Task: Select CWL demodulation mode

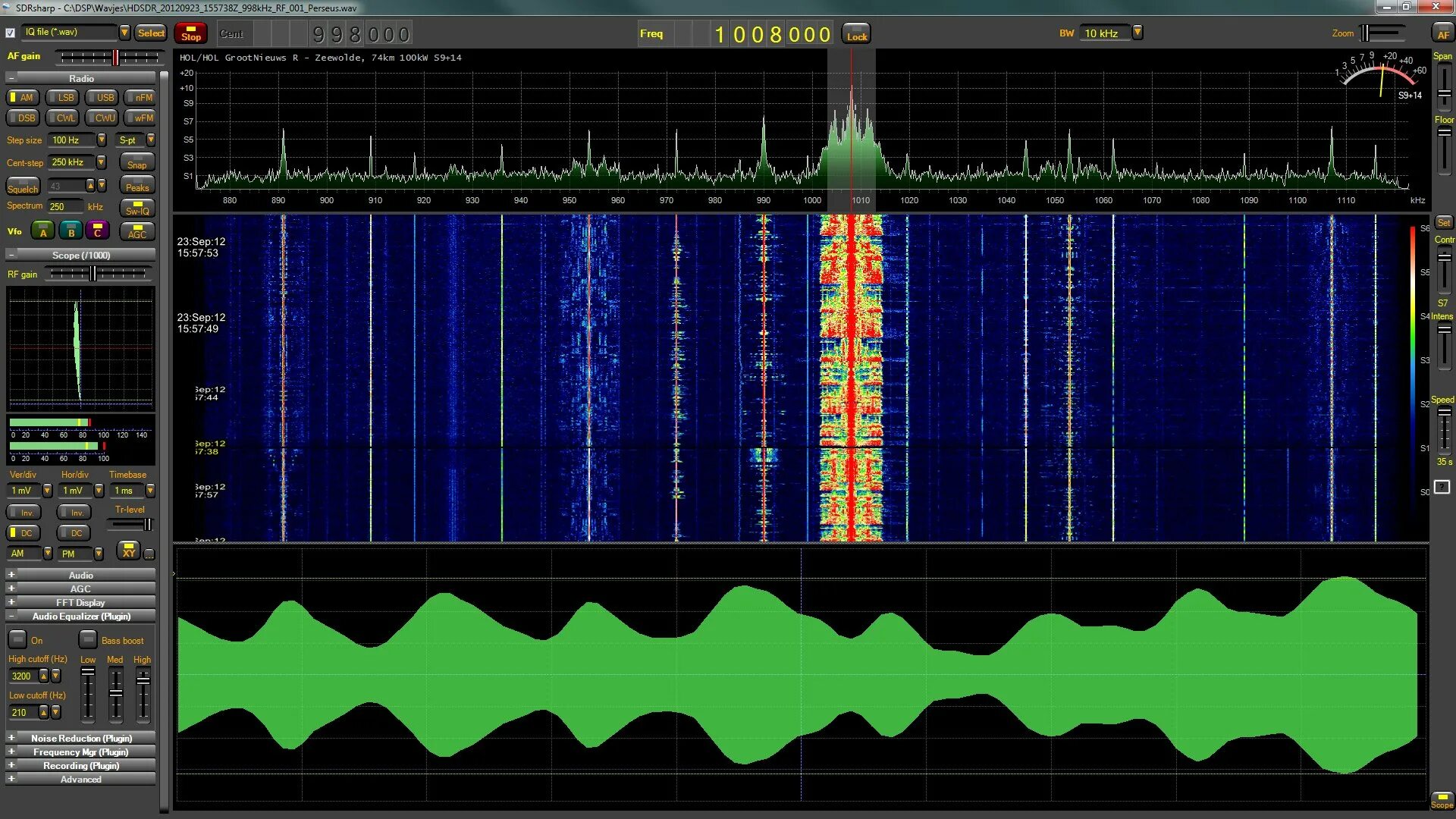Action: pyautogui.click(x=62, y=118)
